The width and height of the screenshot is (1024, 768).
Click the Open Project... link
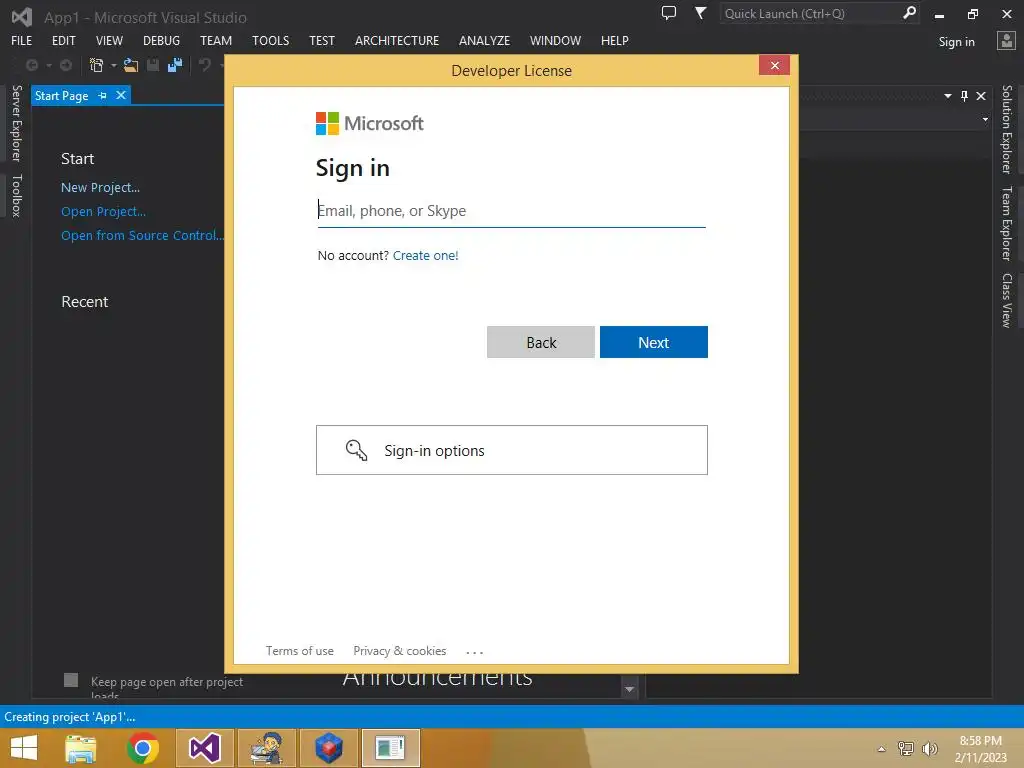(103, 212)
